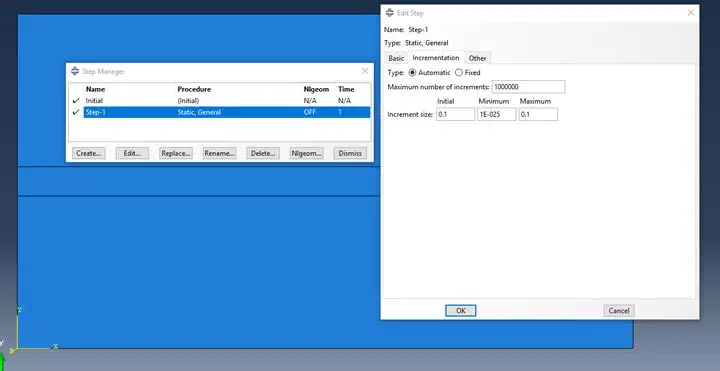Click the Nlgeom column header

[316, 89]
